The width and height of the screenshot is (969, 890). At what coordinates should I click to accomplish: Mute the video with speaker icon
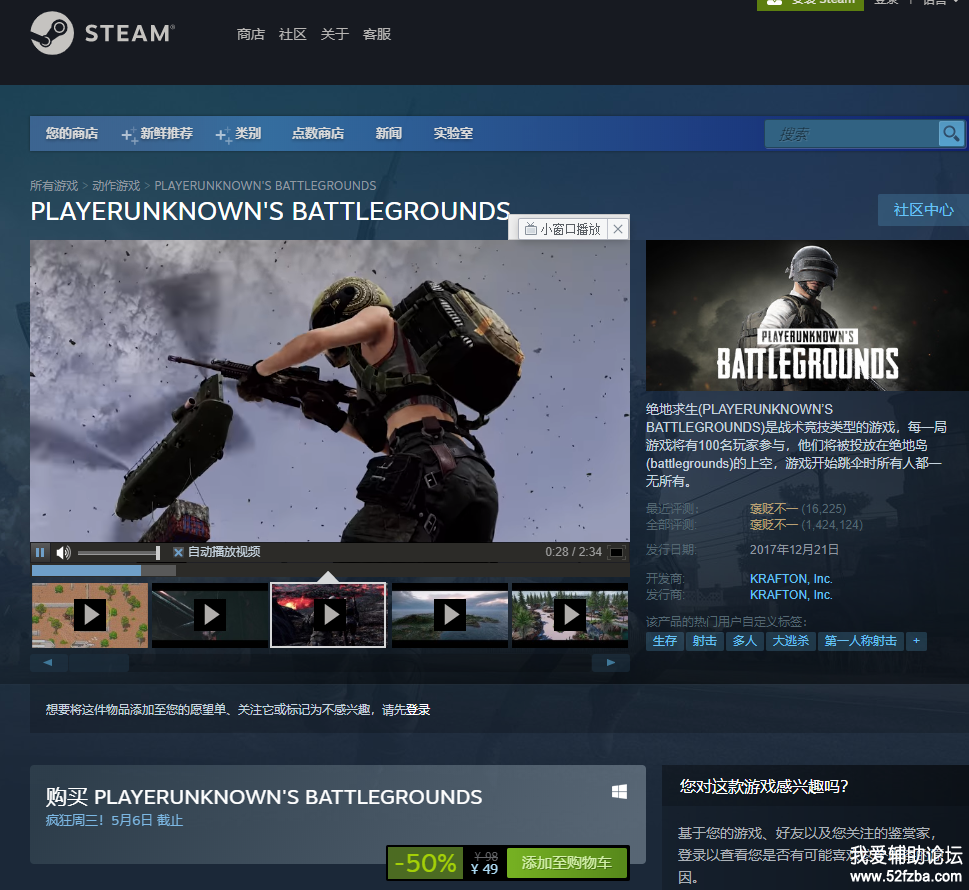point(64,552)
